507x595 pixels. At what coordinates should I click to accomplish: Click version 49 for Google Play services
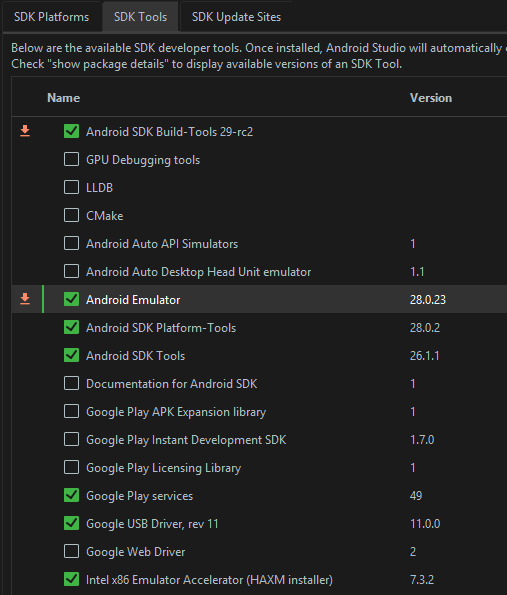416,496
